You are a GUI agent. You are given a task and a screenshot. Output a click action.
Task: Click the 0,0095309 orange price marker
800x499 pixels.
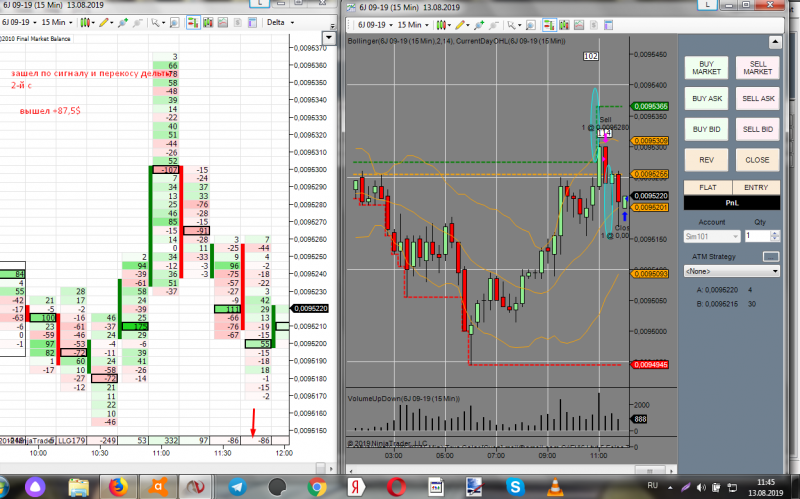click(x=650, y=141)
